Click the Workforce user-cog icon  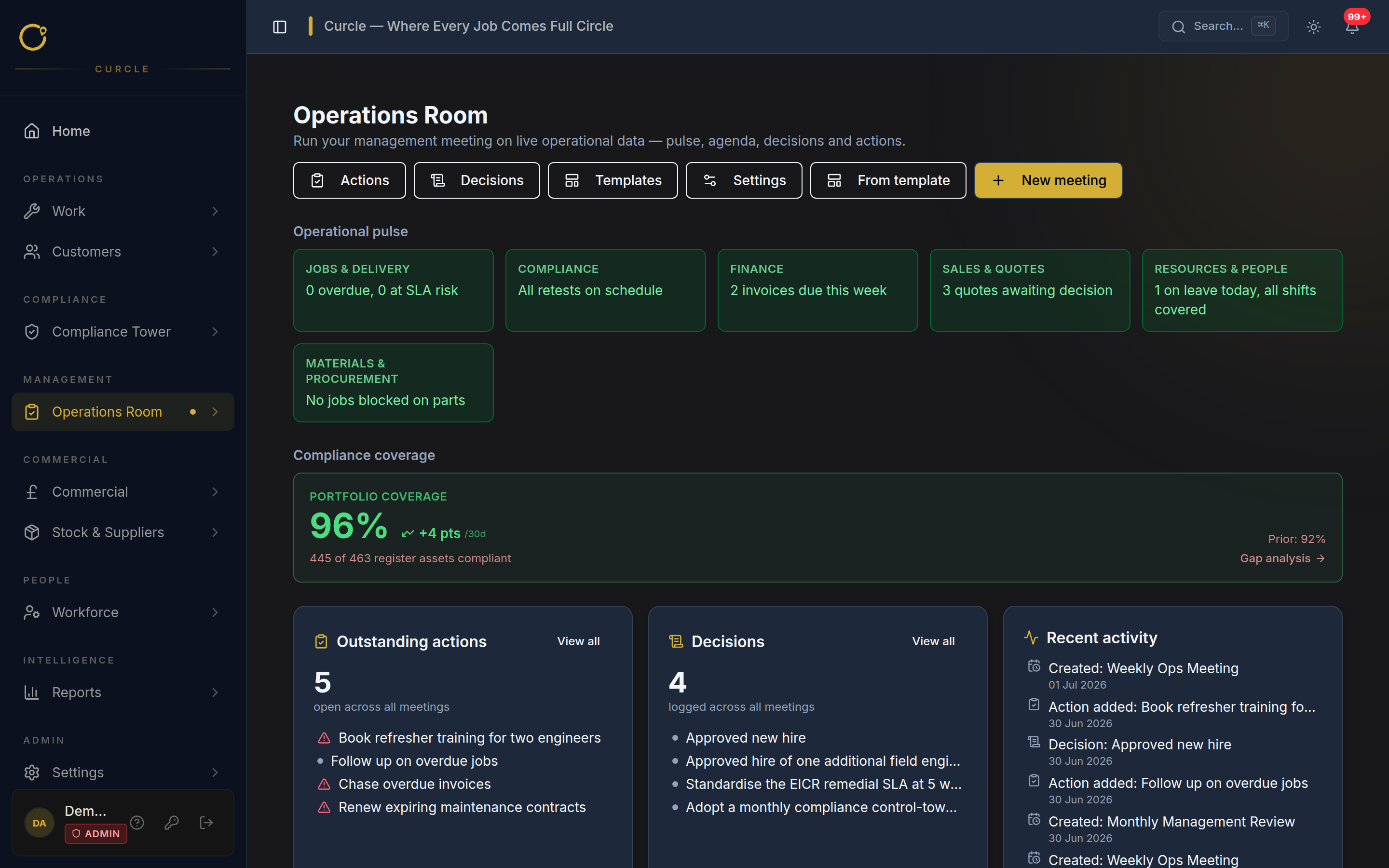[31, 612]
